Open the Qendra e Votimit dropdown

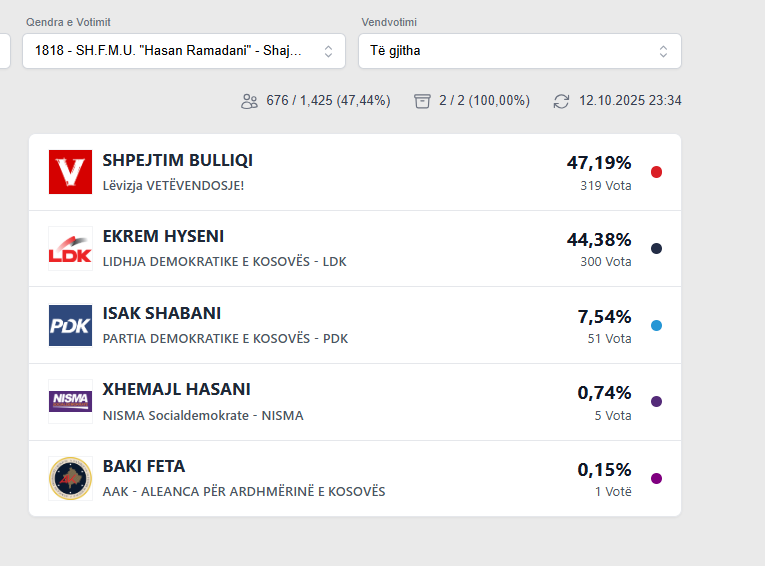click(x=183, y=51)
